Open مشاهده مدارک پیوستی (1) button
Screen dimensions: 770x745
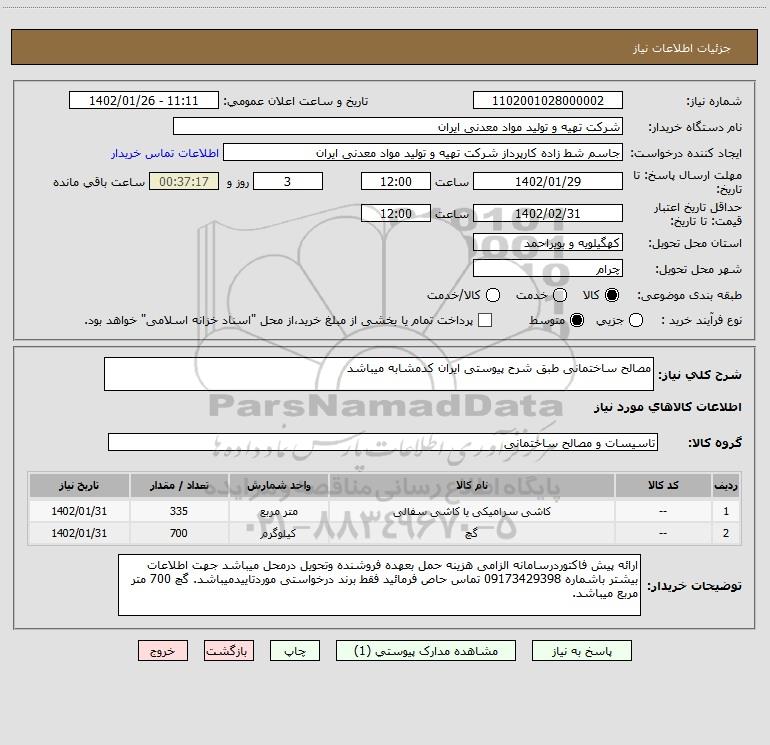point(426,651)
